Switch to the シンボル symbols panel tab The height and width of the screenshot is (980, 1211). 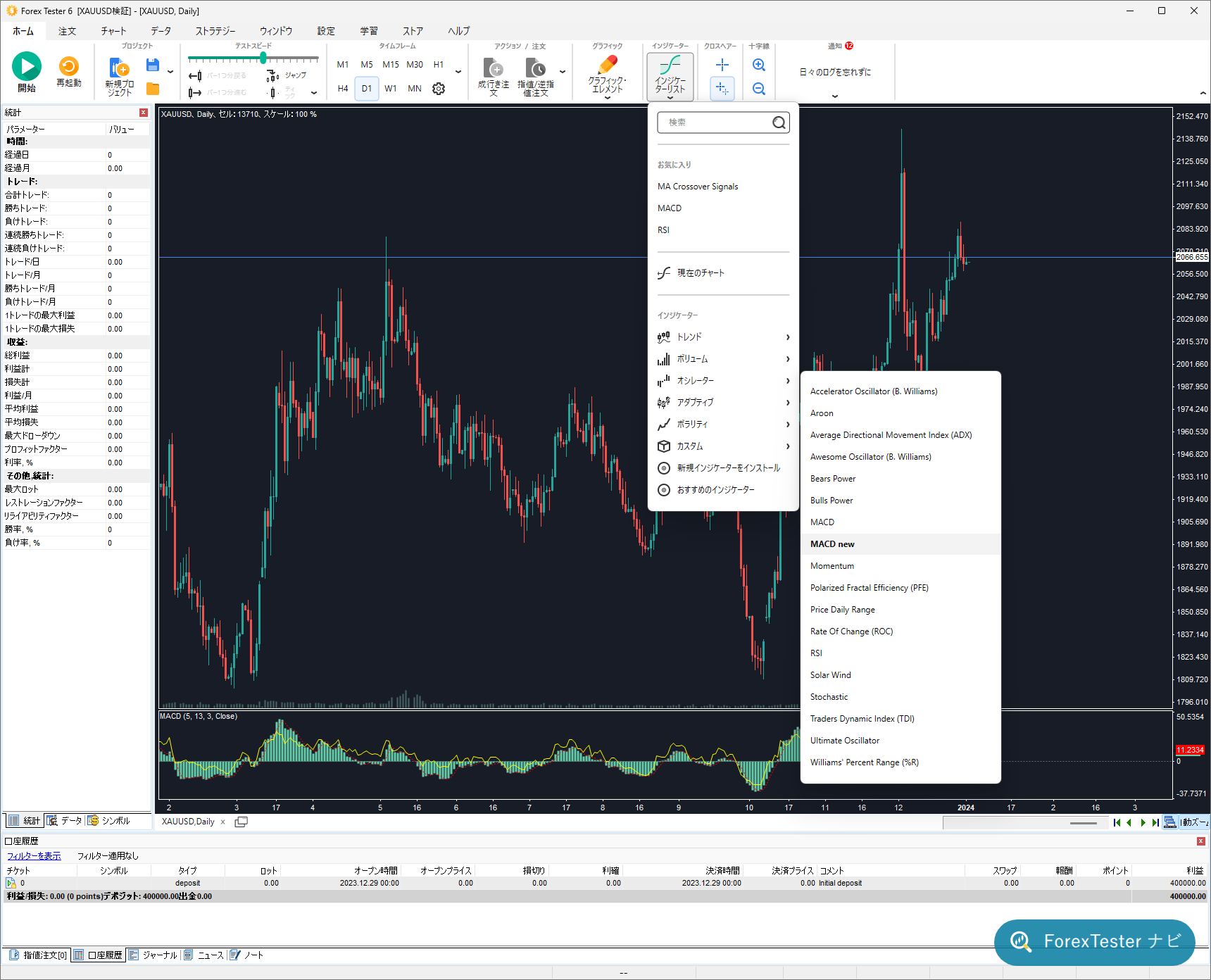coord(109,821)
